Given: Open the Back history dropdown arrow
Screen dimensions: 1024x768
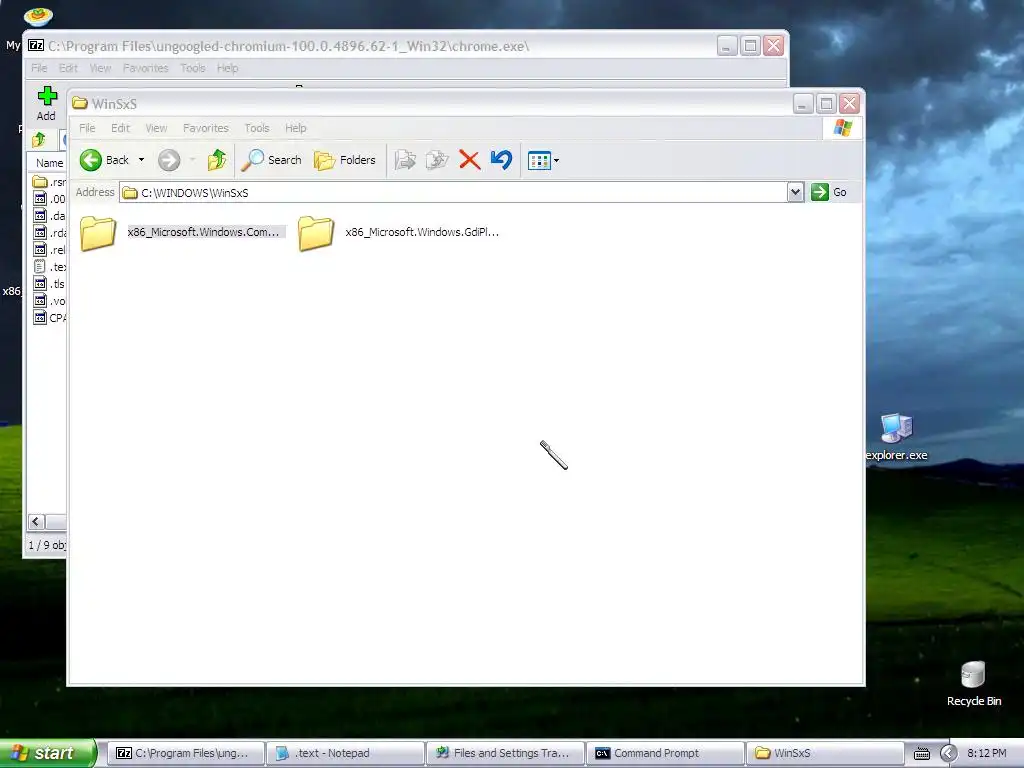Looking at the screenshot, I should 141,160.
